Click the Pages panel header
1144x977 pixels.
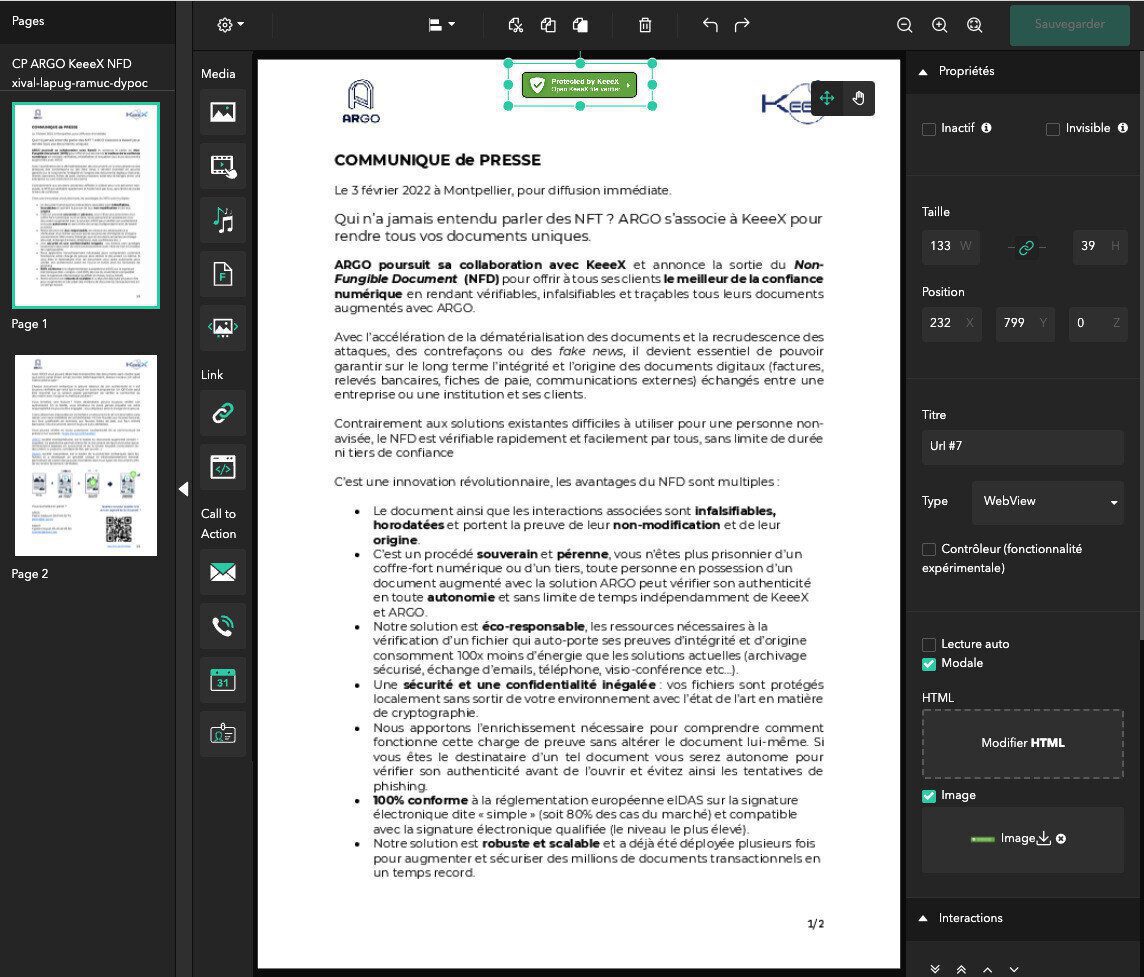28,20
